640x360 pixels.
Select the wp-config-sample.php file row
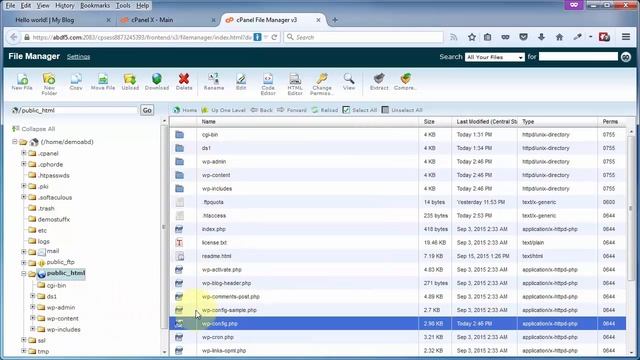[398, 310]
